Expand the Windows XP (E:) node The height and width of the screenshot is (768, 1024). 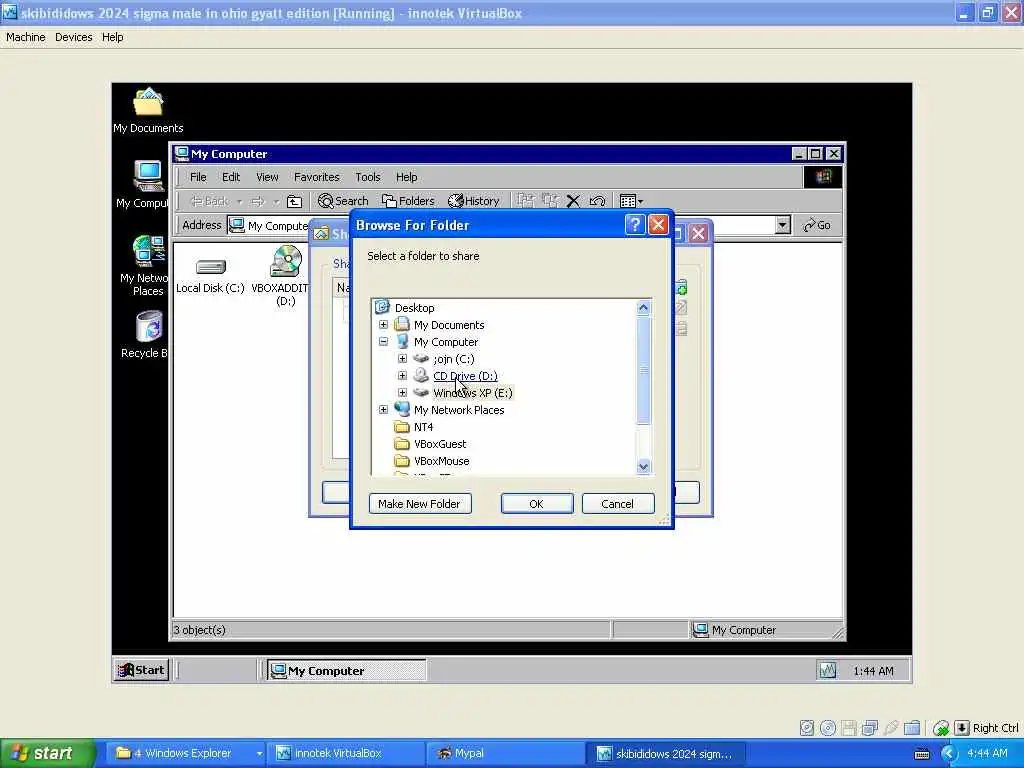[x=402, y=392]
